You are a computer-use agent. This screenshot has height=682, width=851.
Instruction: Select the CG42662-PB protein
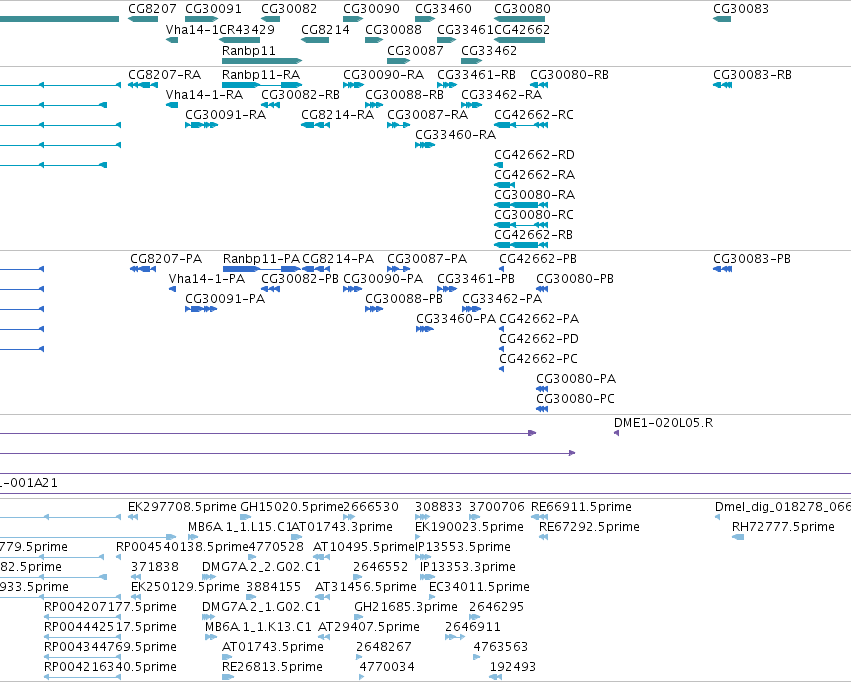pos(501,269)
